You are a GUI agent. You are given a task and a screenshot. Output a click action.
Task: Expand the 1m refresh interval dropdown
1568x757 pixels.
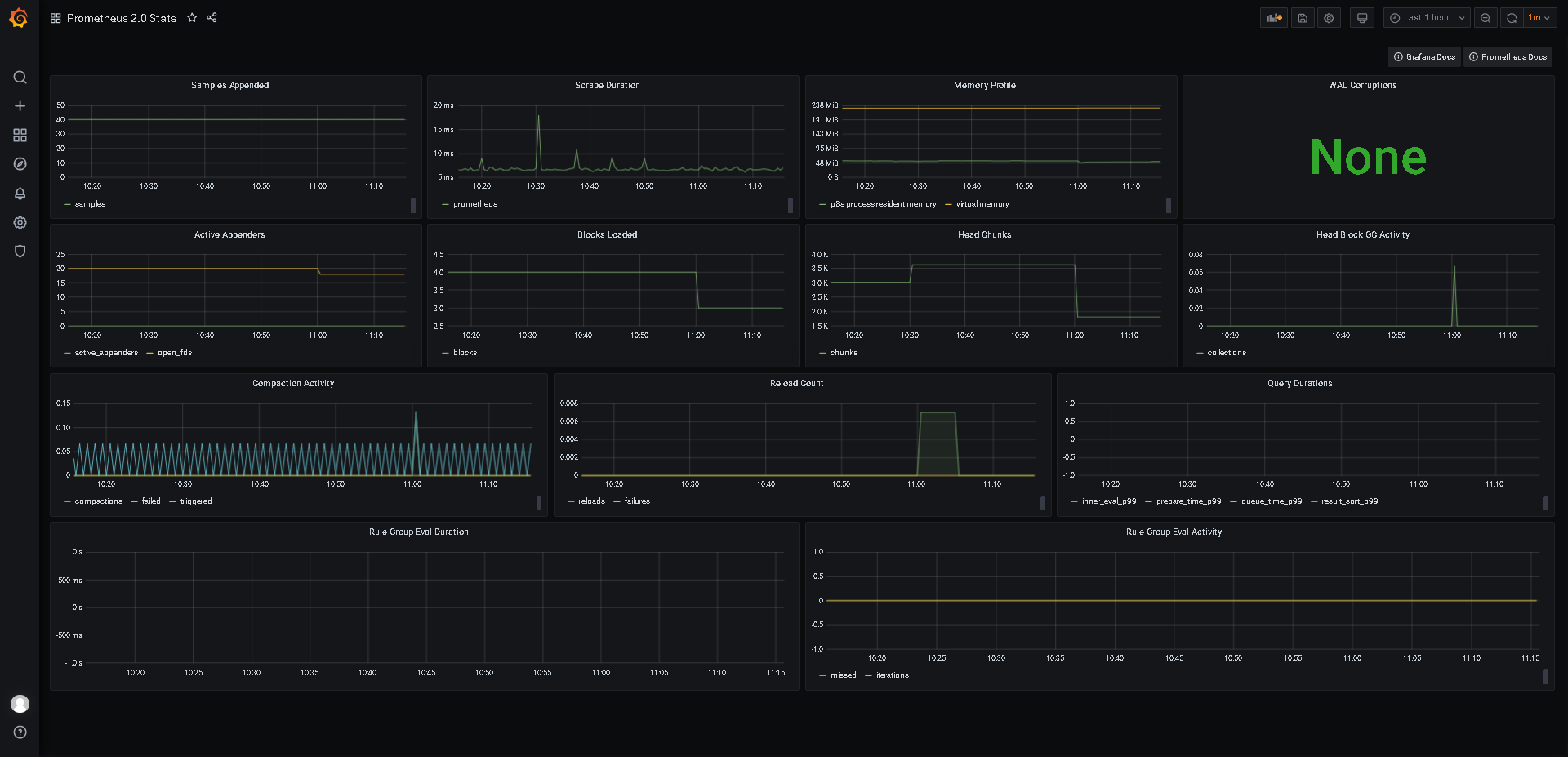[1539, 18]
